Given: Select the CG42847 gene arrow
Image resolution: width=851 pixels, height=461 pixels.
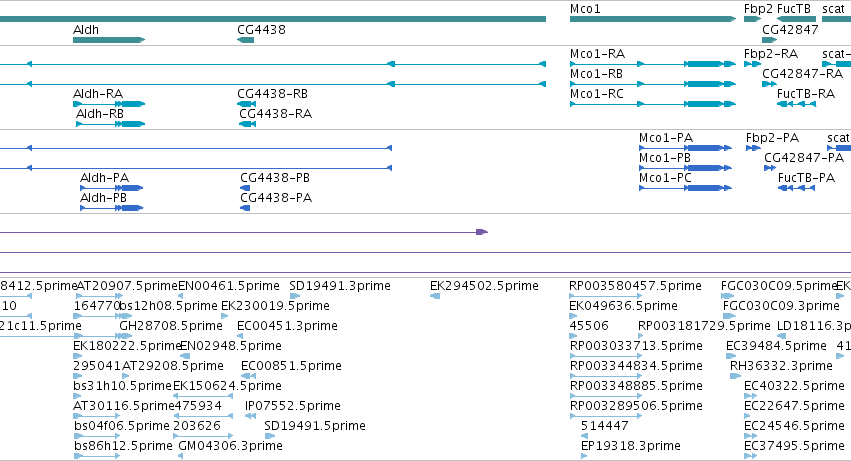Looking at the screenshot, I should point(770,40).
